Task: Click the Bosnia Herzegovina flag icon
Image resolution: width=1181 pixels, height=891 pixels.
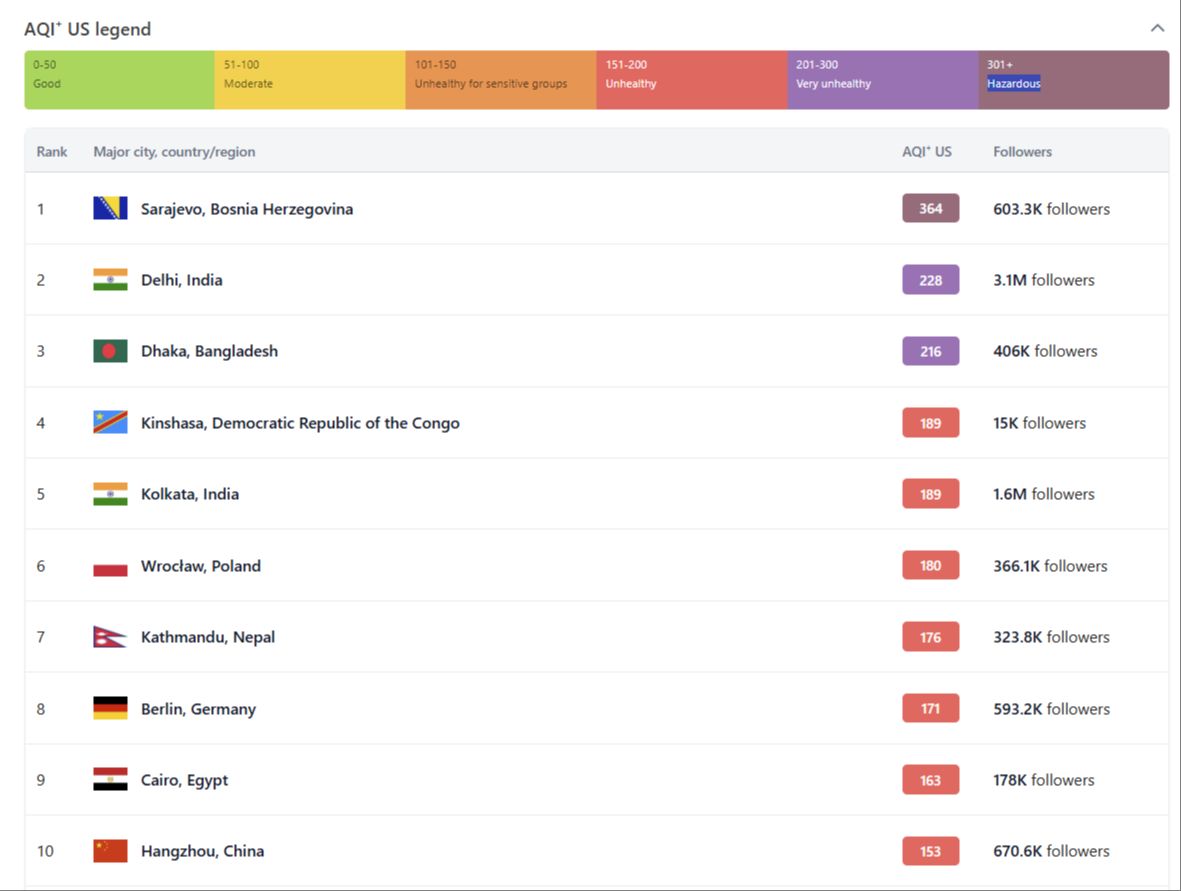Action: [110, 208]
